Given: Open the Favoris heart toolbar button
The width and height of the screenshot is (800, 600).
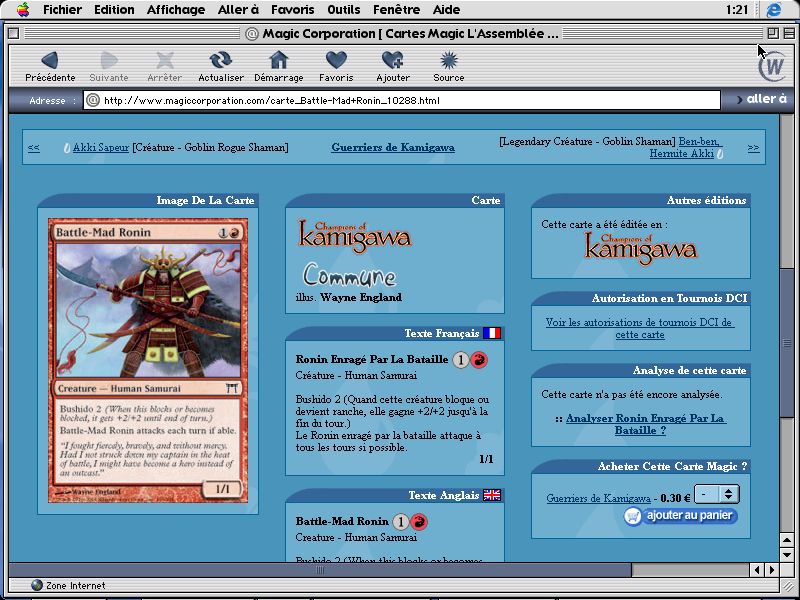Looking at the screenshot, I should pos(336,66).
